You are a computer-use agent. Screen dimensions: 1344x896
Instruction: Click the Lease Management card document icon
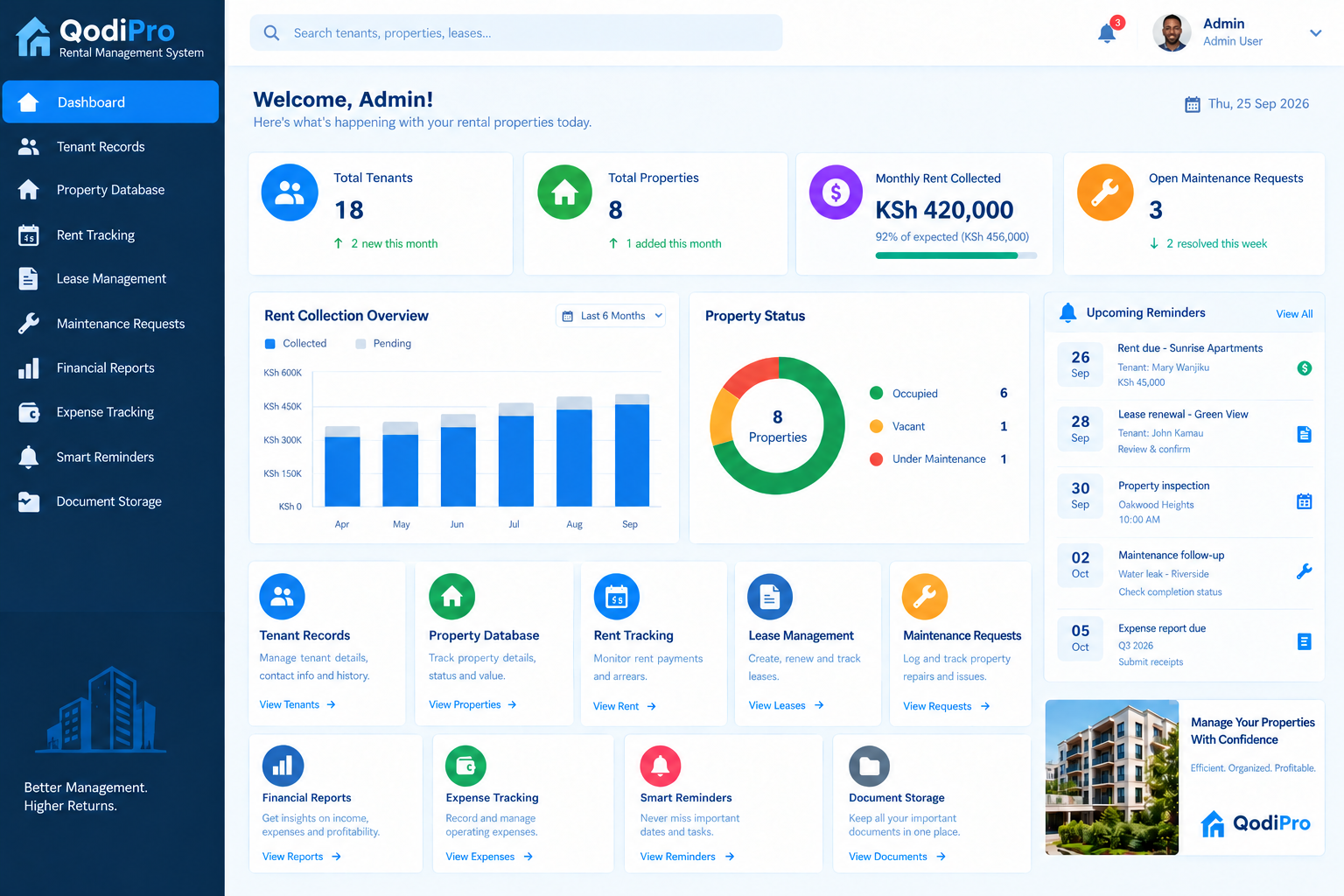coord(770,597)
